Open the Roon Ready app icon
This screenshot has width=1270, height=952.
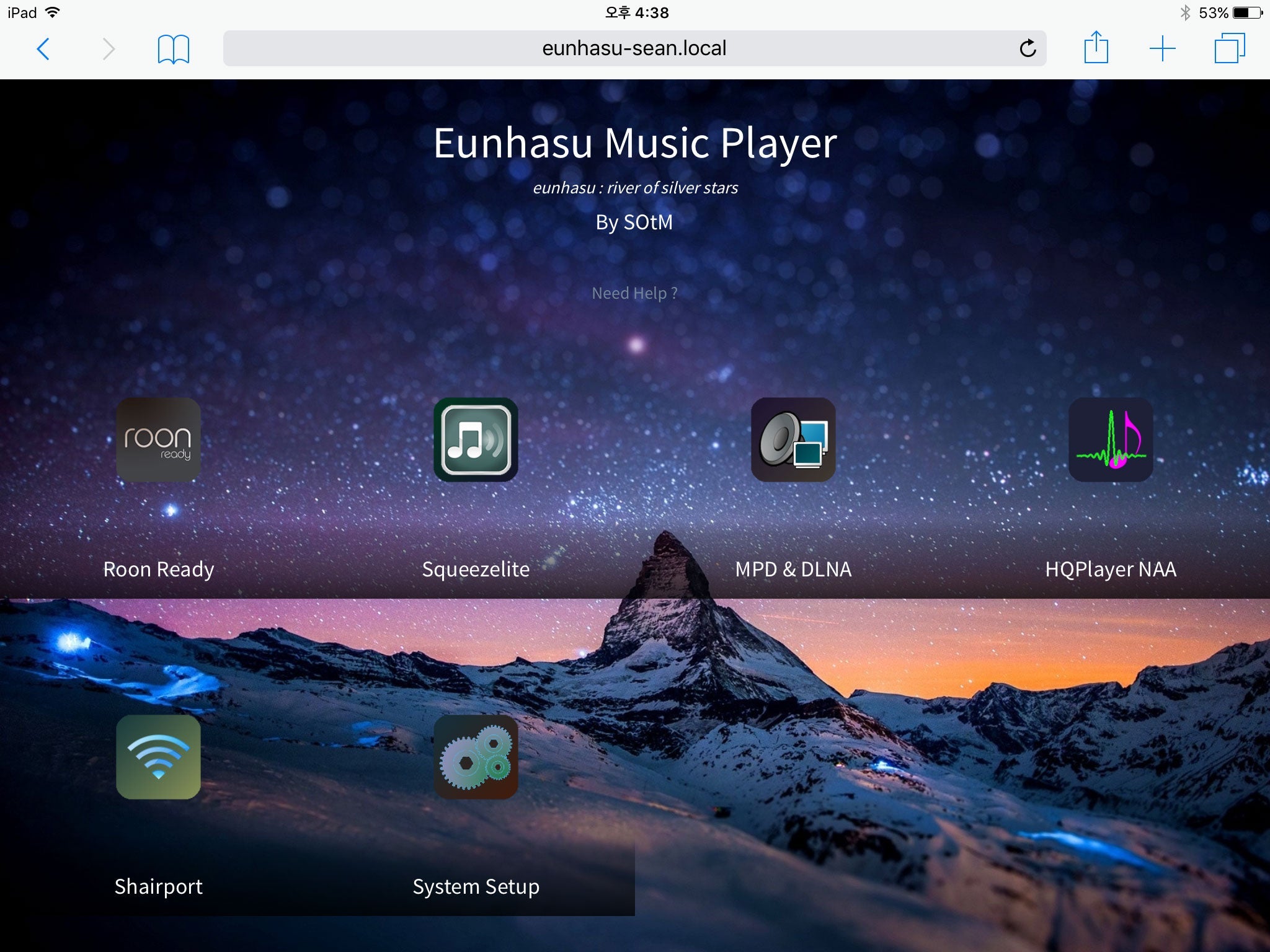(158, 439)
